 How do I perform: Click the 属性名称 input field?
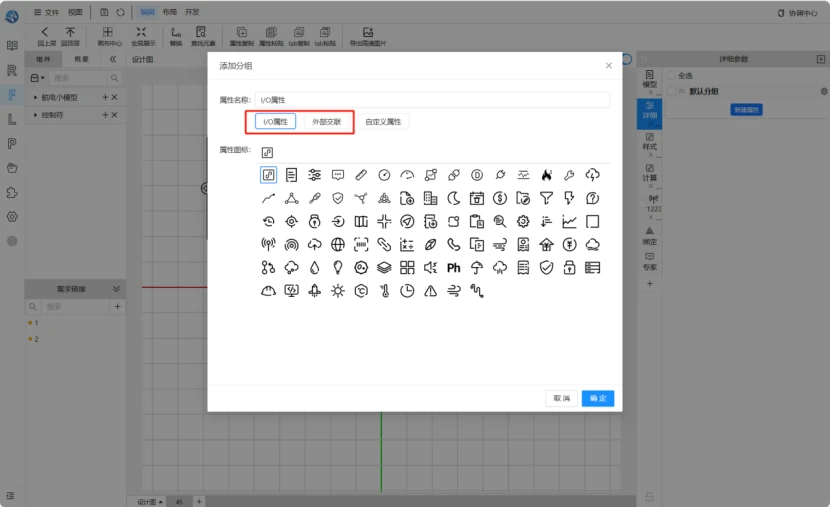click(x=432, y=100)
